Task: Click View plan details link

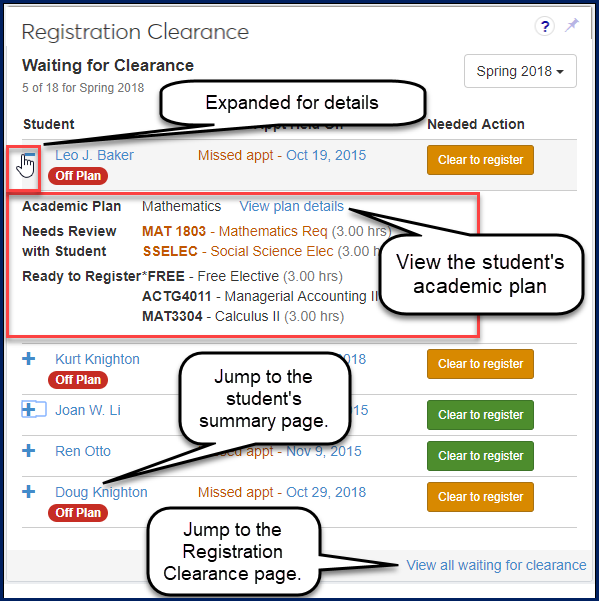Action: 291,206
